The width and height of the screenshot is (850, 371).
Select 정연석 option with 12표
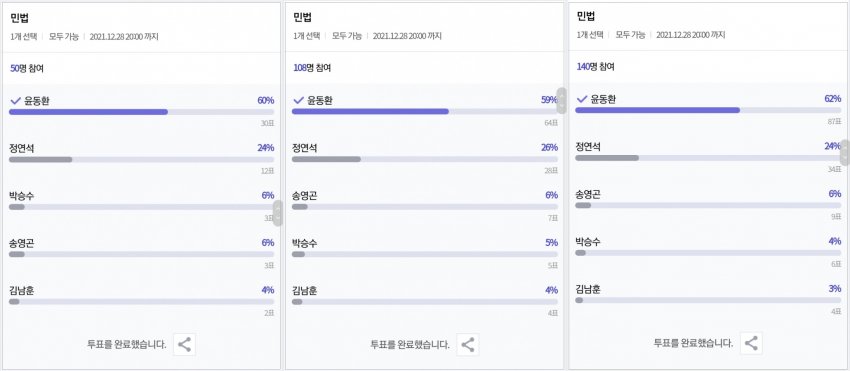(x=141, y=157)
